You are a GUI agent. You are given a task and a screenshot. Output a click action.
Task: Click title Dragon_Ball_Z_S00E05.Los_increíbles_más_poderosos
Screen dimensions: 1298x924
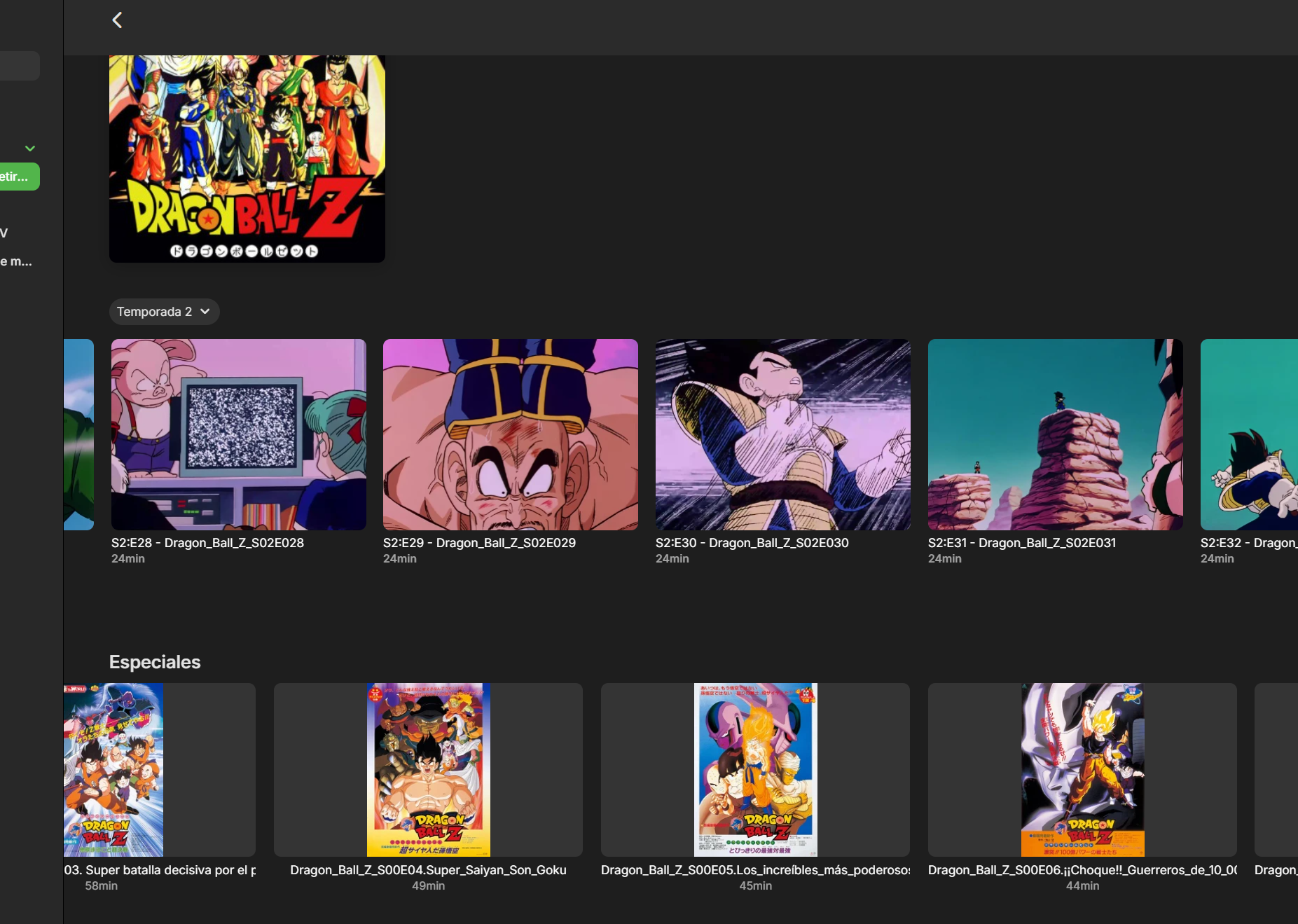[x=755, y=870]
